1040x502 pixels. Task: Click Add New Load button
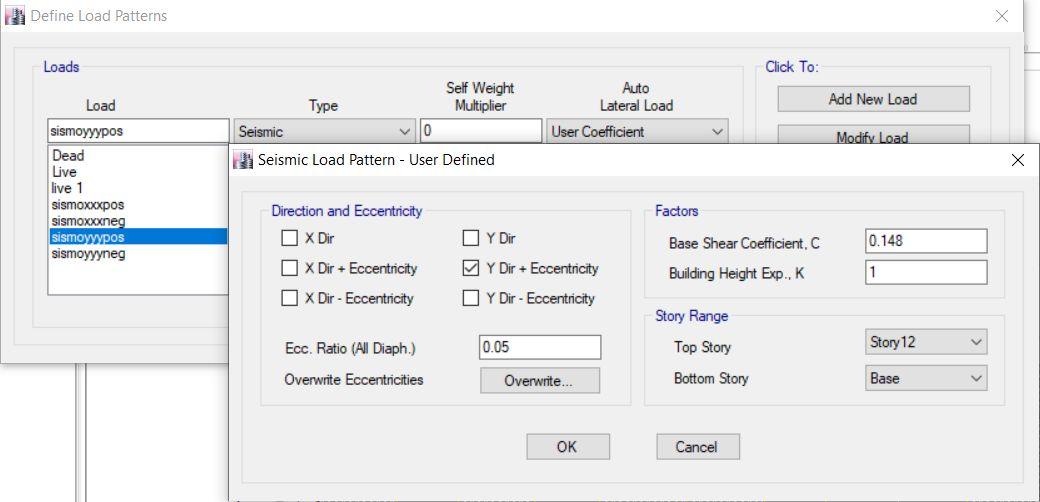point(872,99)
